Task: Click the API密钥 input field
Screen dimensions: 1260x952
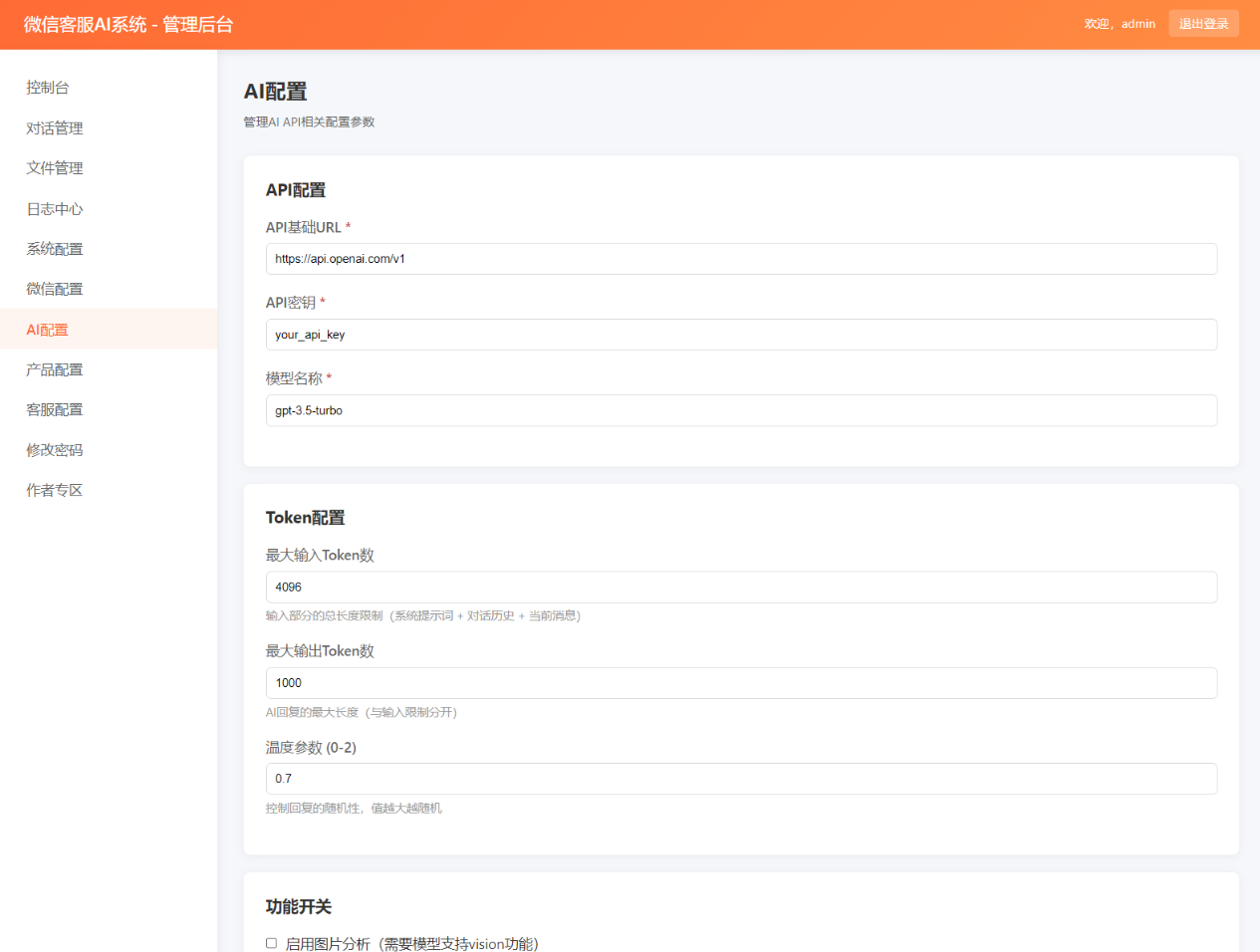Action: pos(740,335)
